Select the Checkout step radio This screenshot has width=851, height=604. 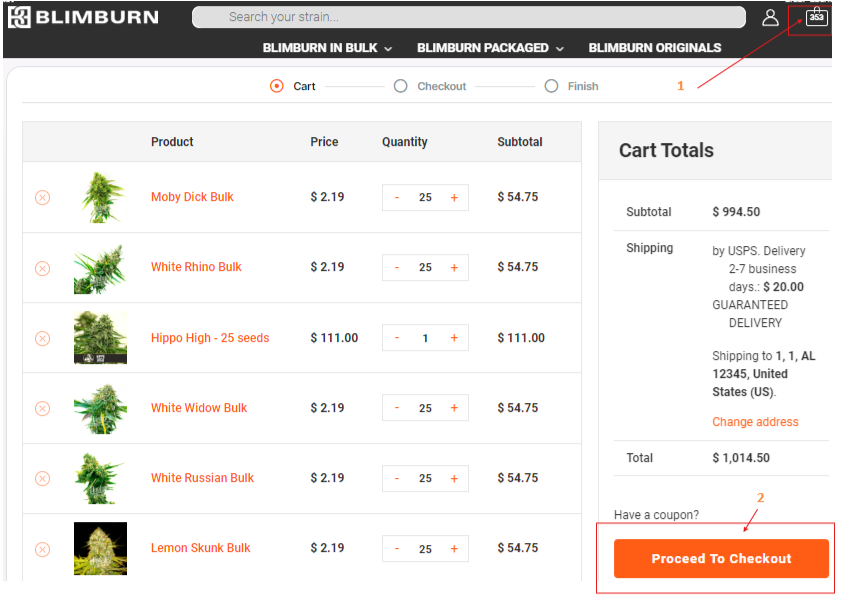tap(401, 86)
